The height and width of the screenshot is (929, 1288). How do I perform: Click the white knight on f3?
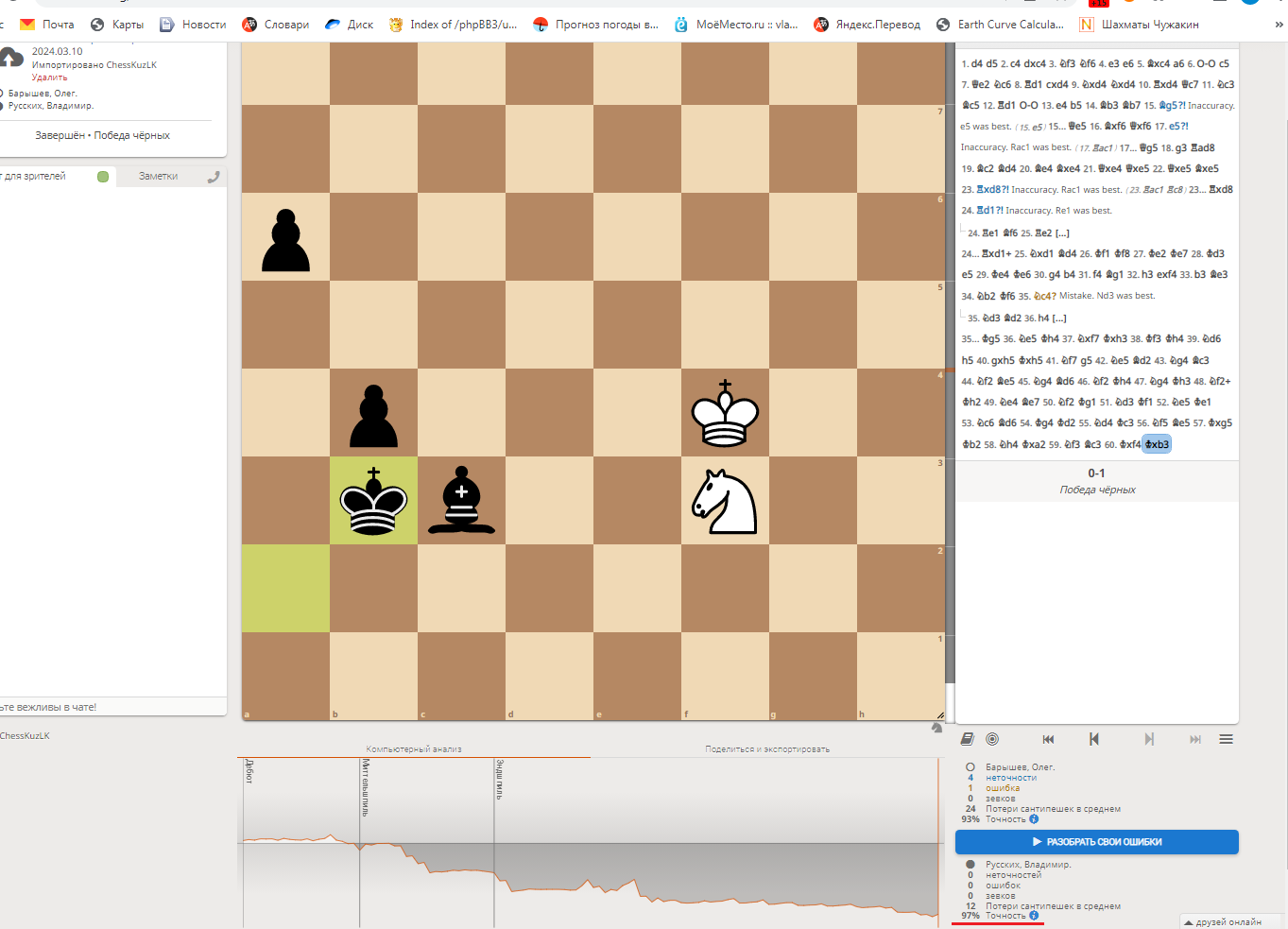click(x=725, y=501)
